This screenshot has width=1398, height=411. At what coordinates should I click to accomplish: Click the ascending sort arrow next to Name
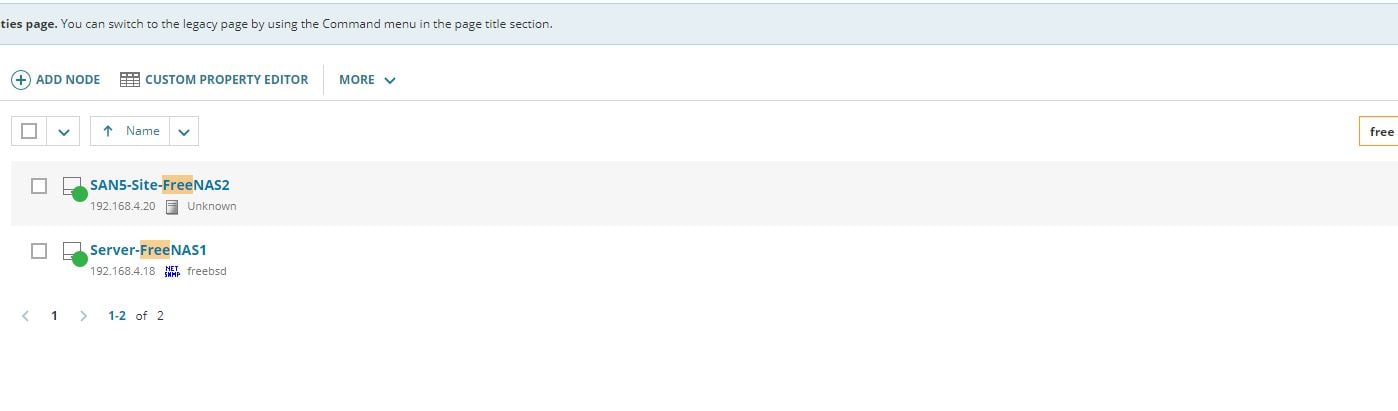pyautogui.click(x=108, y=131)
